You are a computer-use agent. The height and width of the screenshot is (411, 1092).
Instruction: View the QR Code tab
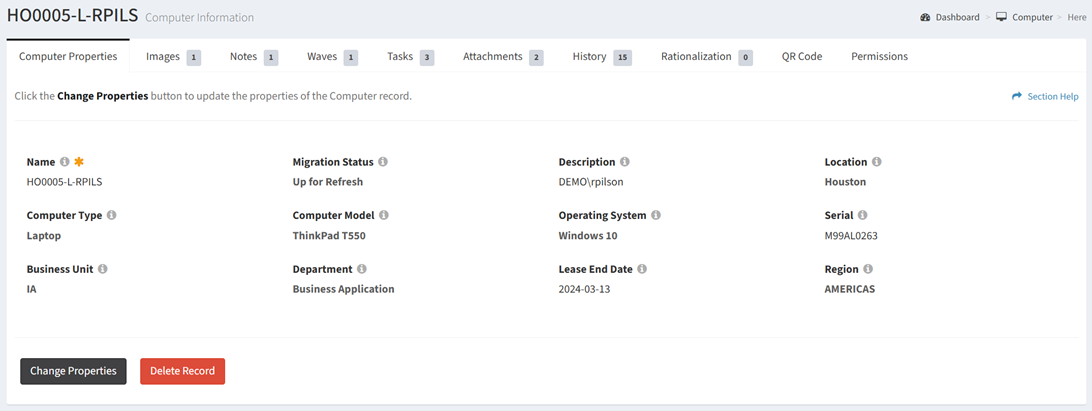(x=802, y=57)
